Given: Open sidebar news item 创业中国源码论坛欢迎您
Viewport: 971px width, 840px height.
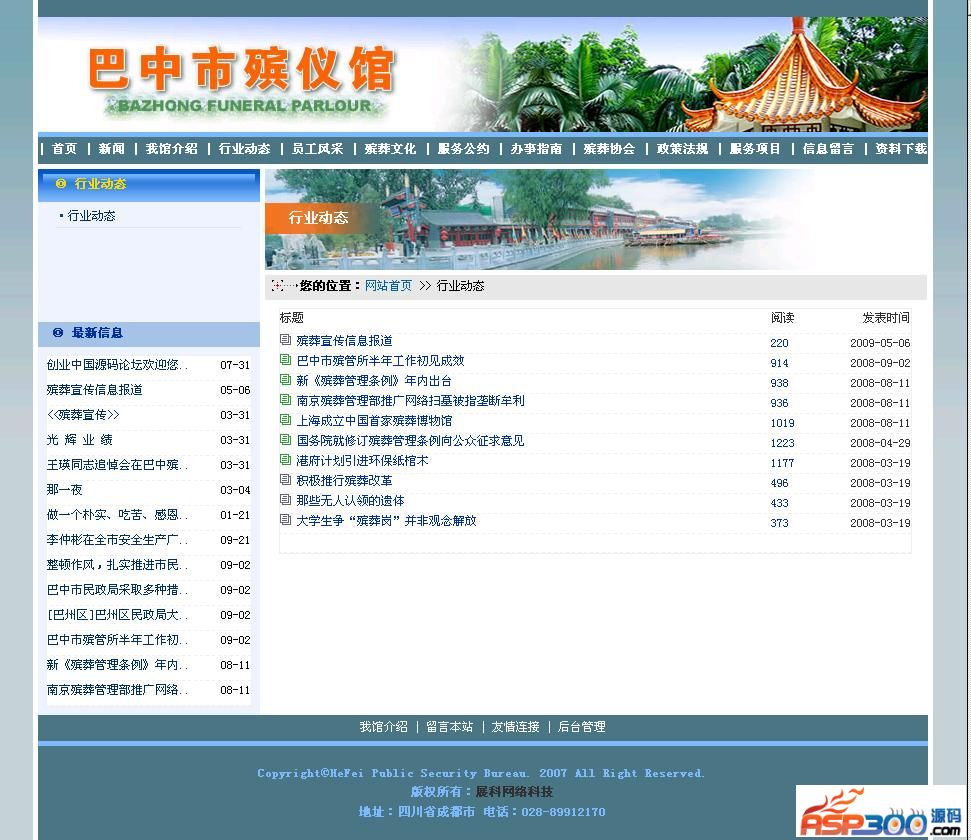Looking at the screenshot, I should (117, 365).
